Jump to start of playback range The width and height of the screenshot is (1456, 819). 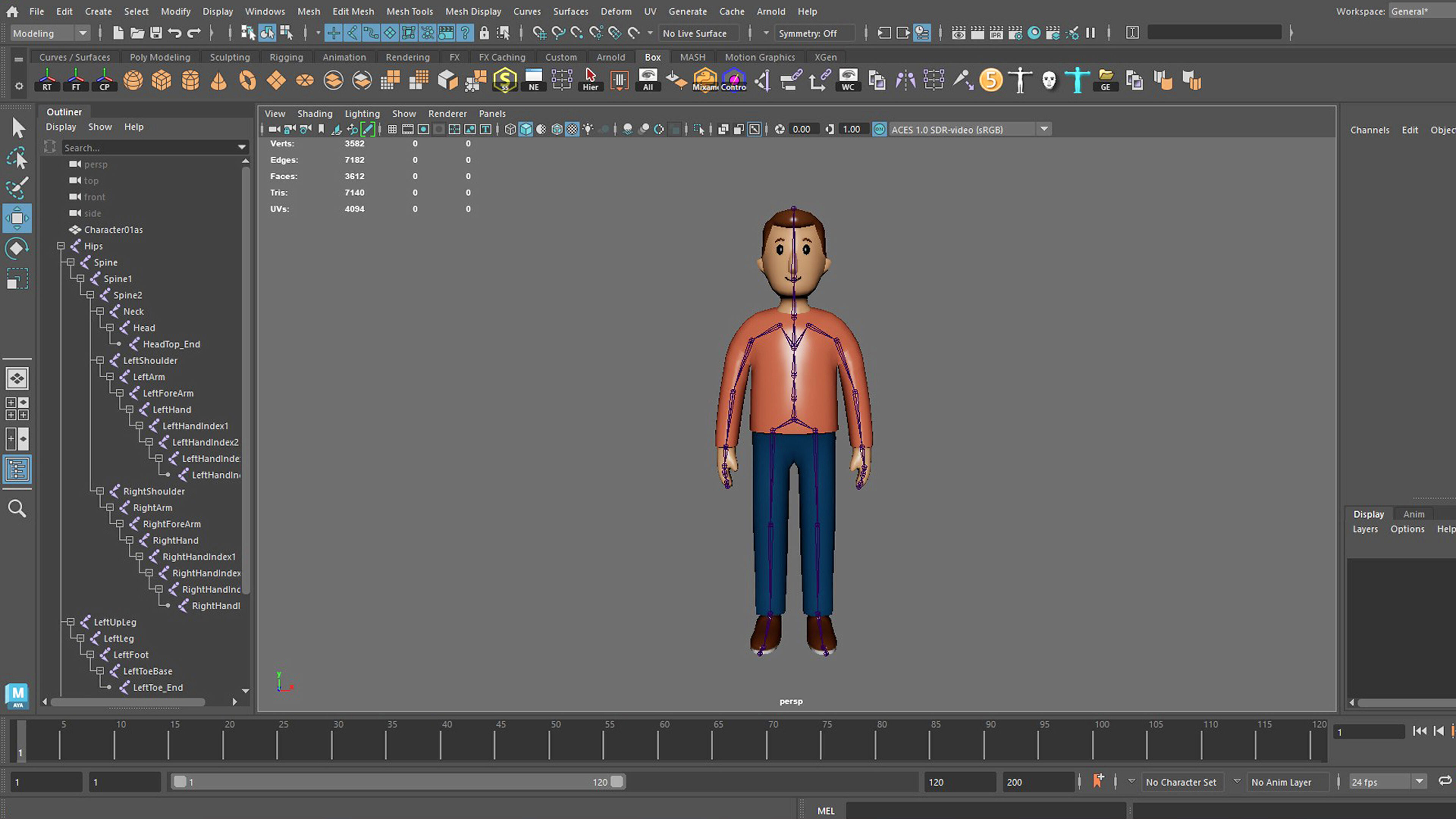(x=1419, y=731)
